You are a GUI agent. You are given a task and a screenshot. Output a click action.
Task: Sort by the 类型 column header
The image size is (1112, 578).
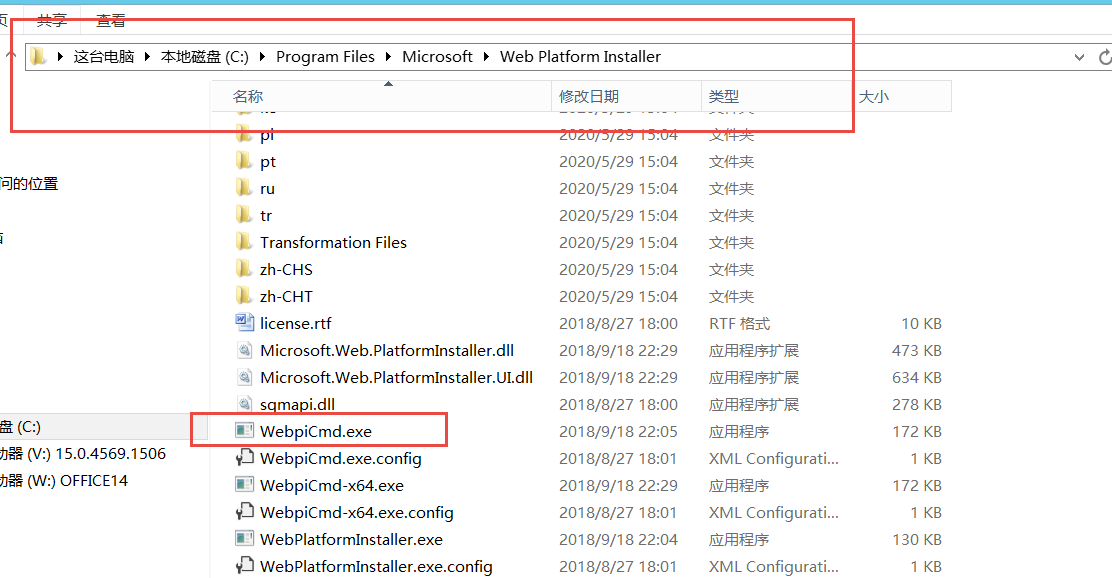click(777, 96)
